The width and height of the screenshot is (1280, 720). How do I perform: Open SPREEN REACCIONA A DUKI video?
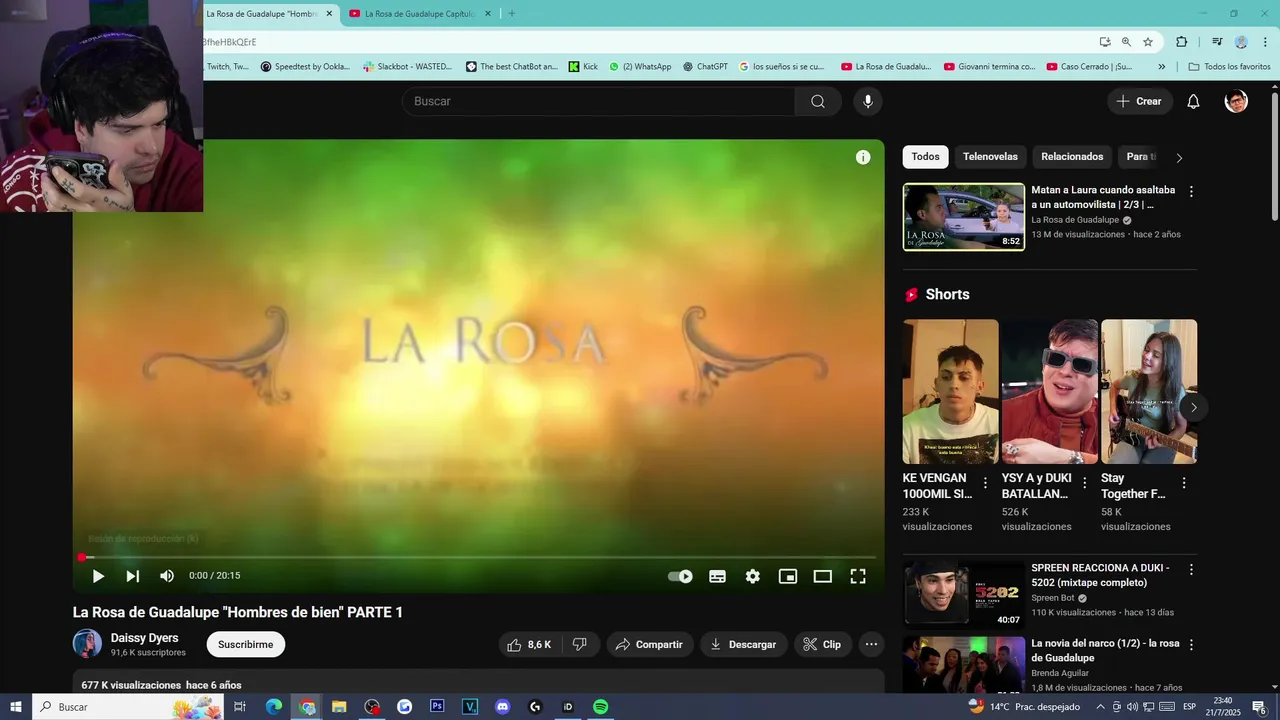(964, 594)
